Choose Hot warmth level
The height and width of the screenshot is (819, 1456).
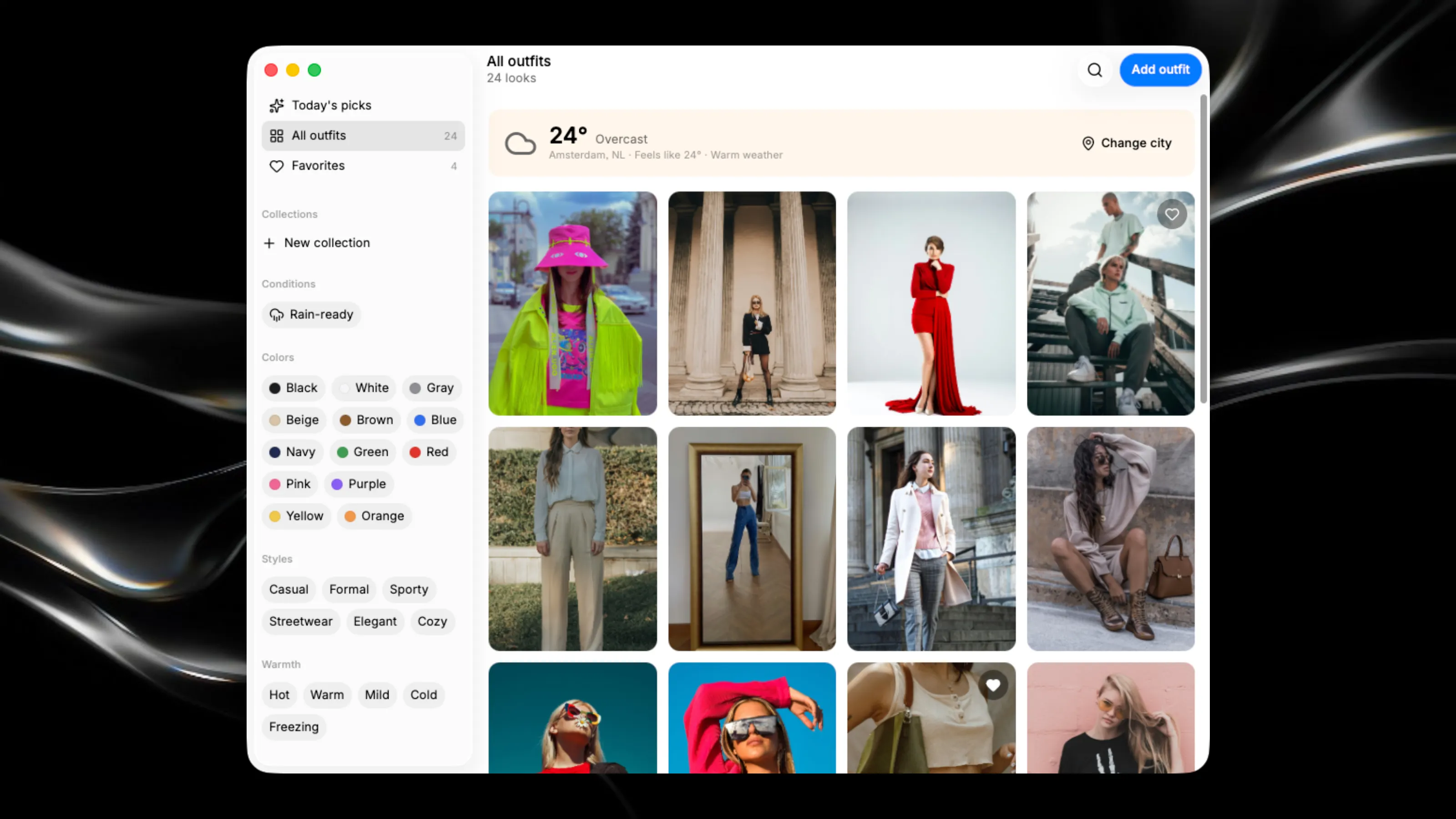point(279,695)
